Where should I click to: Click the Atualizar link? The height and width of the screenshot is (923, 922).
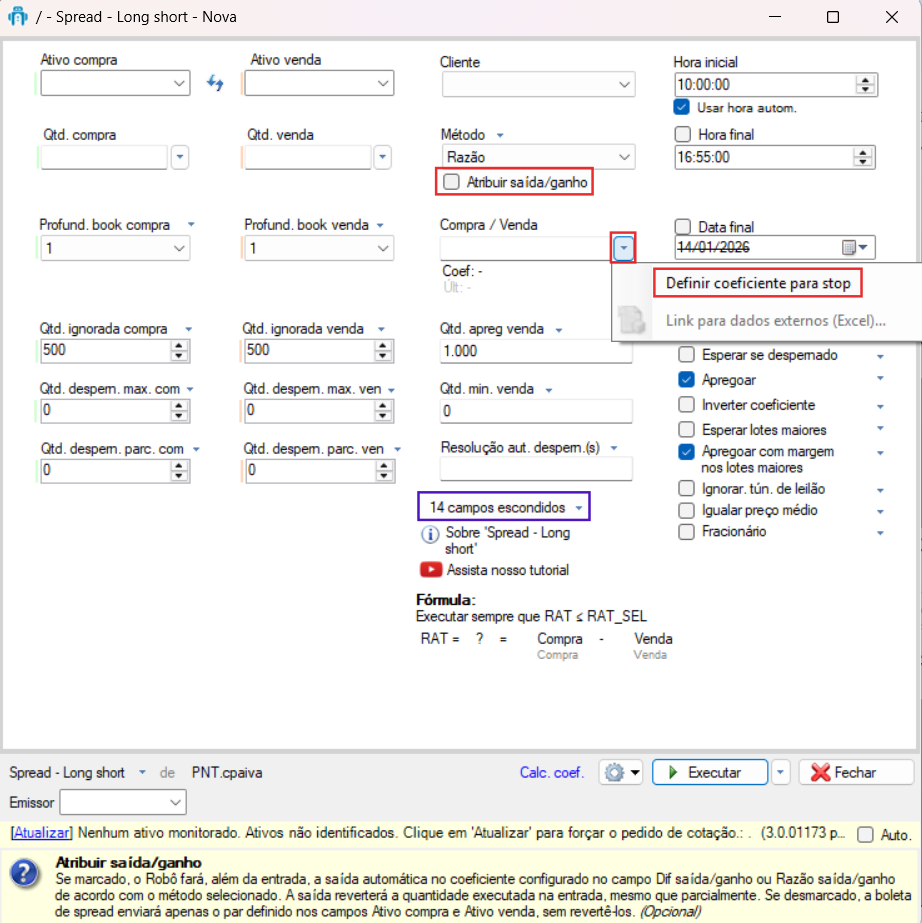[x=42, y=832]
